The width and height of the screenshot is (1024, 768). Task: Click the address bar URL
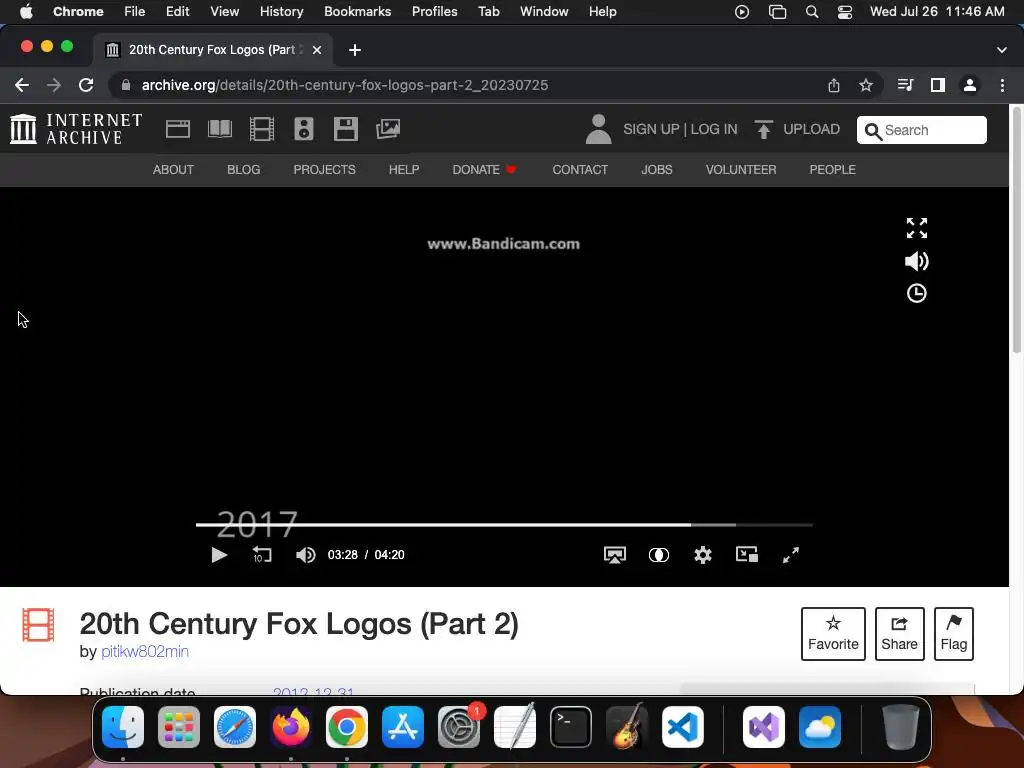point(345,85)
